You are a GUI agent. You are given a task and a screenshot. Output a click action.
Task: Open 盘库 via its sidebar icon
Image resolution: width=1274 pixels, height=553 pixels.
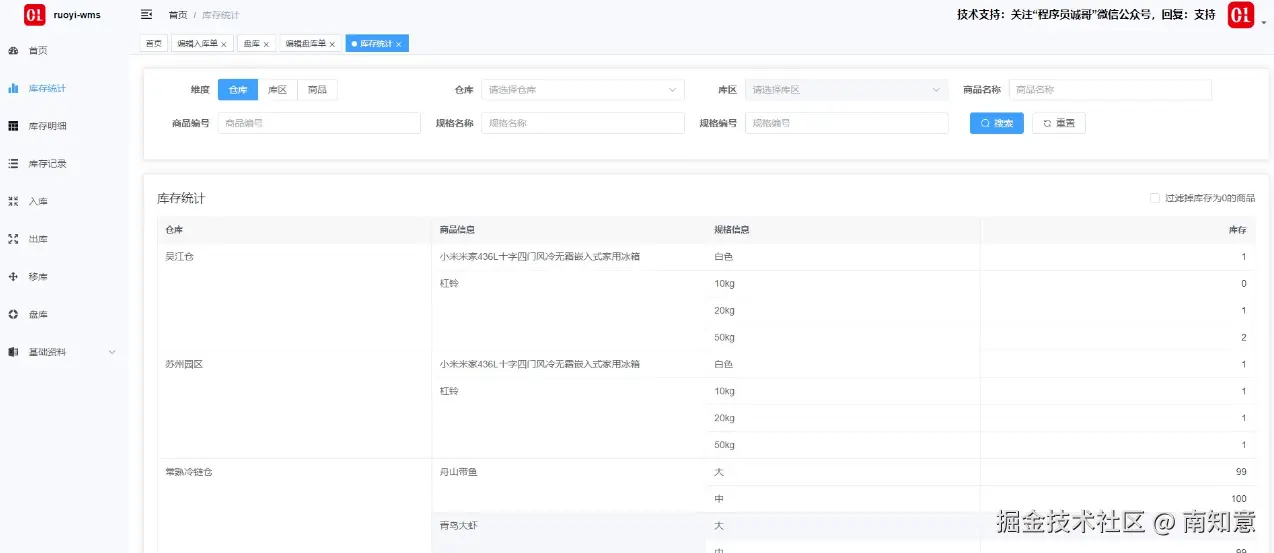coord(13,314)
